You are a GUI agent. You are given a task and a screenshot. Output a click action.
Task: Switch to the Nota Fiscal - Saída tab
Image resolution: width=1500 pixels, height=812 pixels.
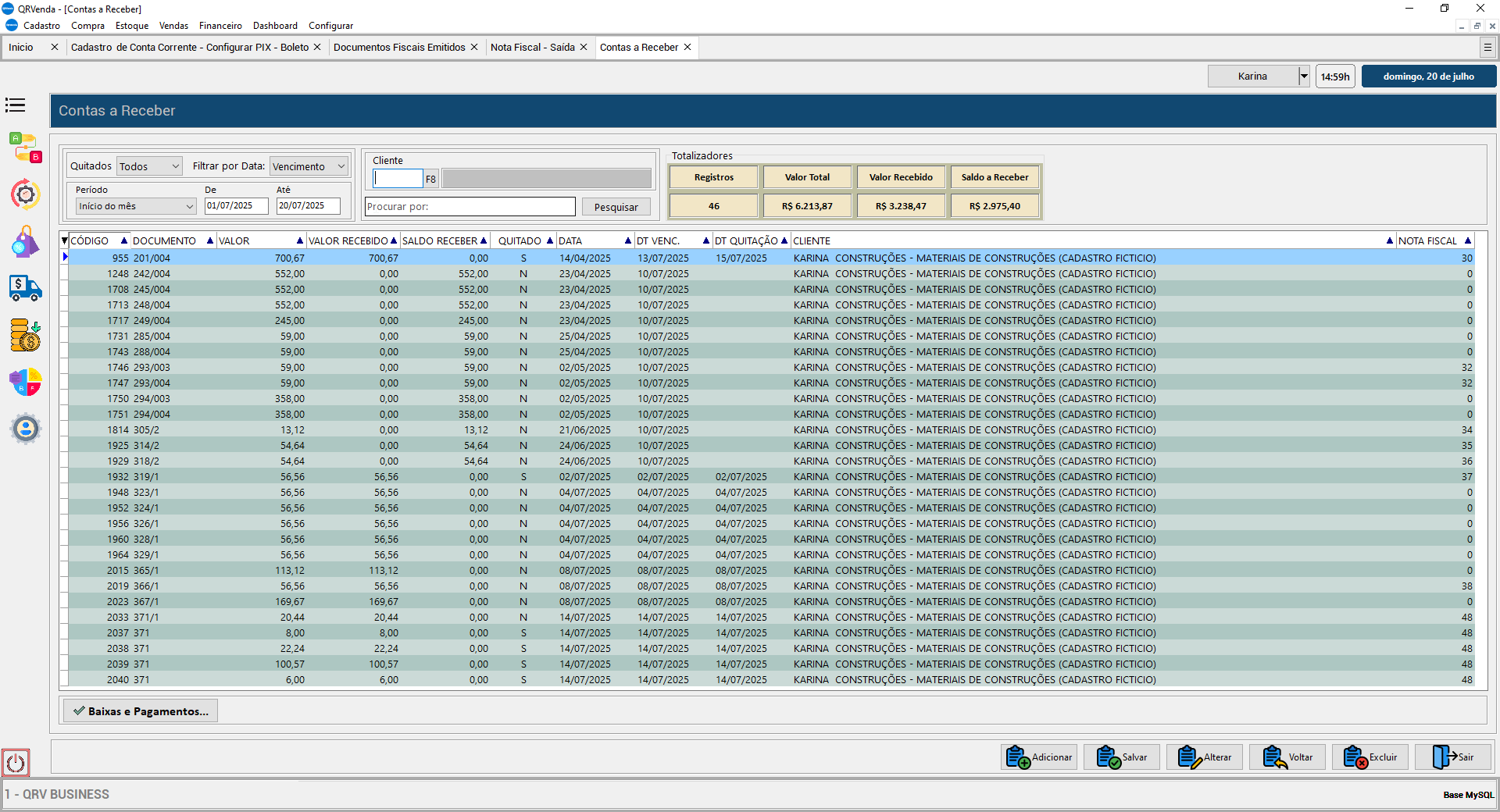click(532, 48)
